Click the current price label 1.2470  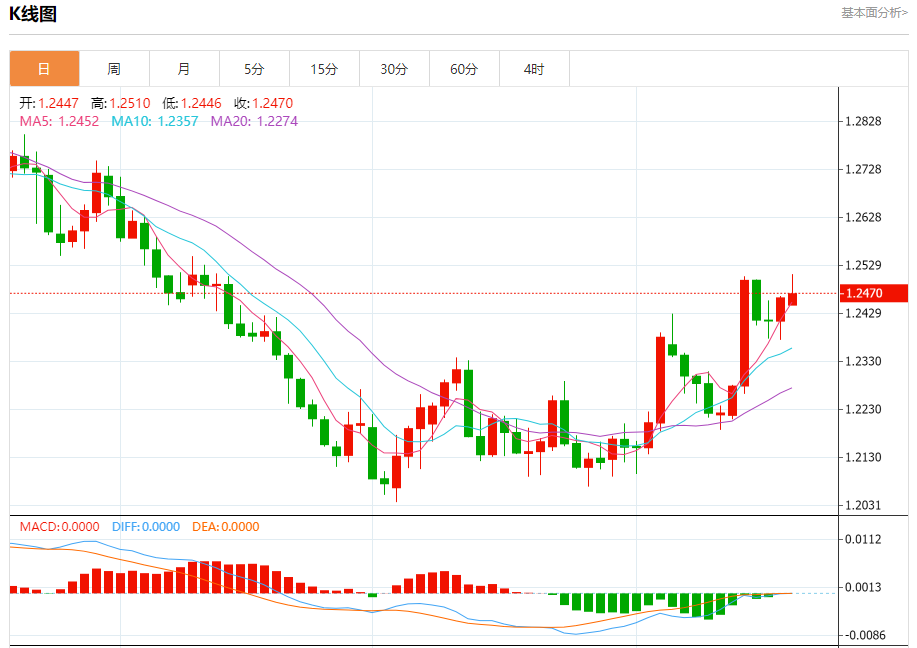874,293
